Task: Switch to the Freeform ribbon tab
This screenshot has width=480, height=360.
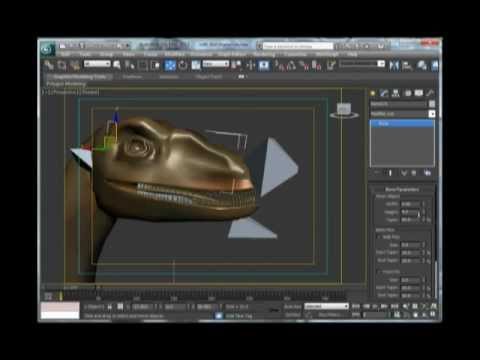Action: coord(132,77)
